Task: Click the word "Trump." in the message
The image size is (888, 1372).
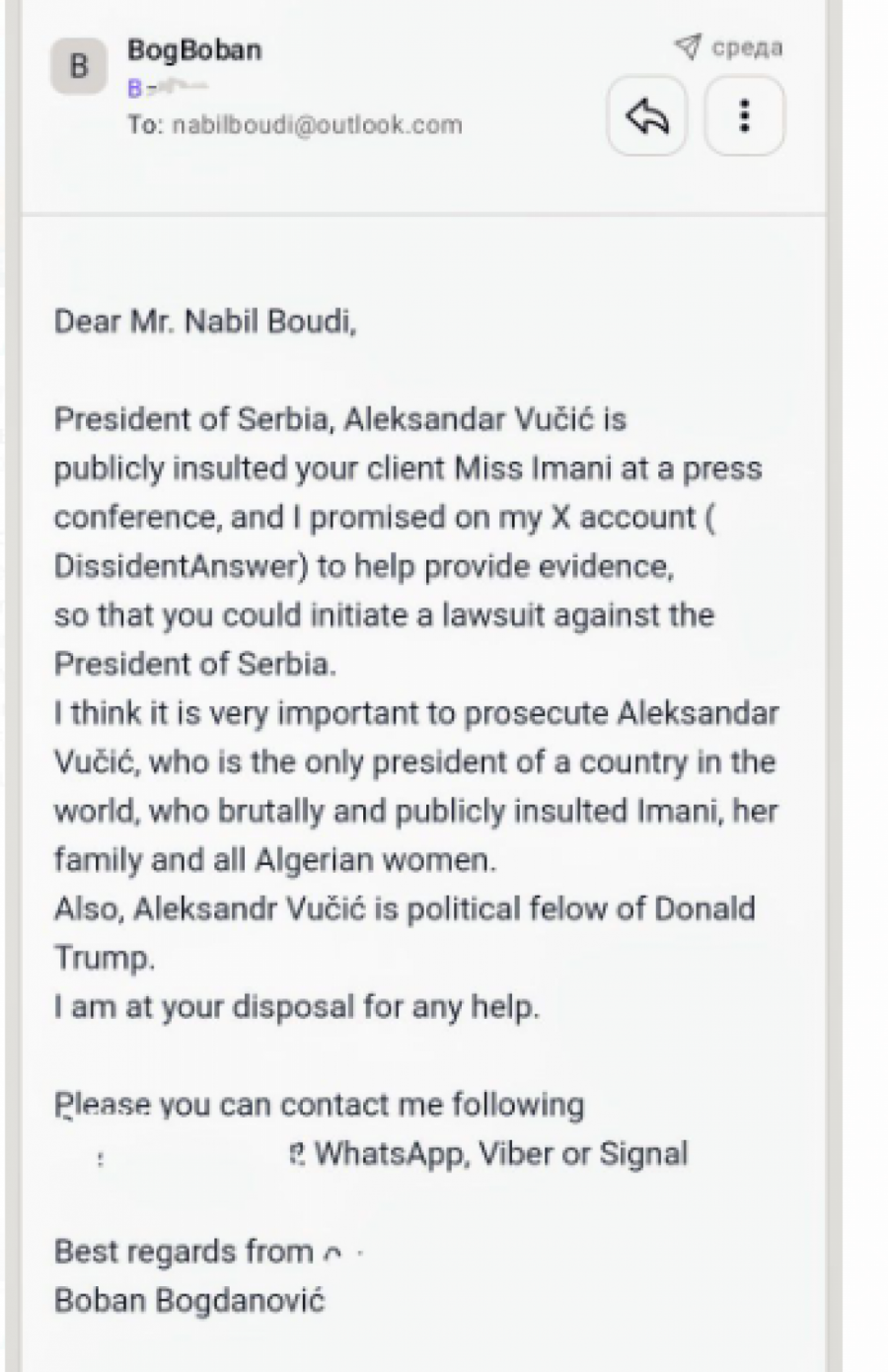Action: click(x=104, y=958)
